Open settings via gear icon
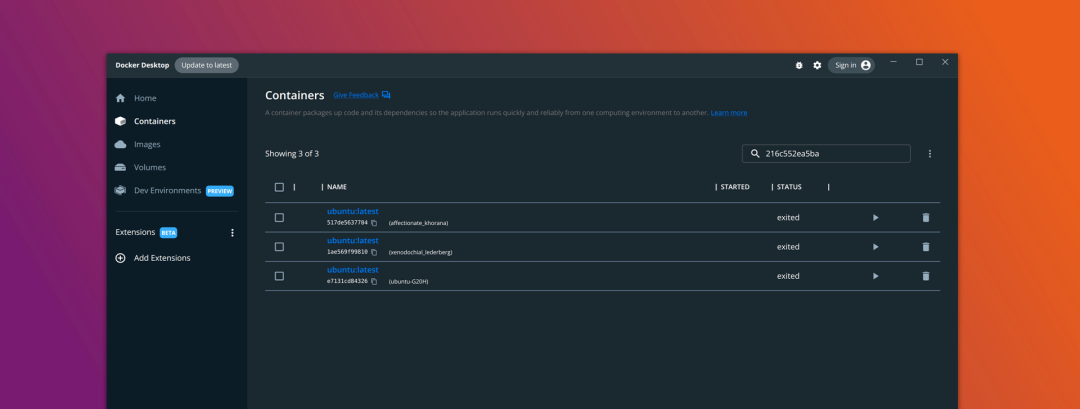Viewport: 1080px width, 409px height. pos(817,65)
